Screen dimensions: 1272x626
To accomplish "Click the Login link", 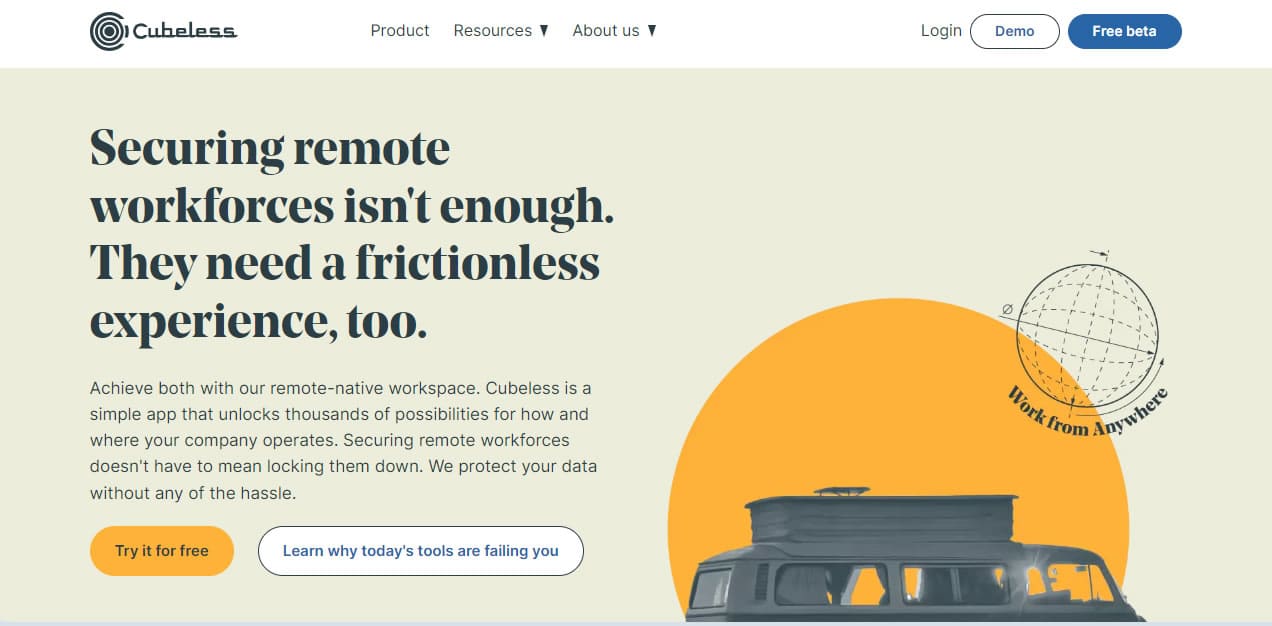I will coord(941,31).
